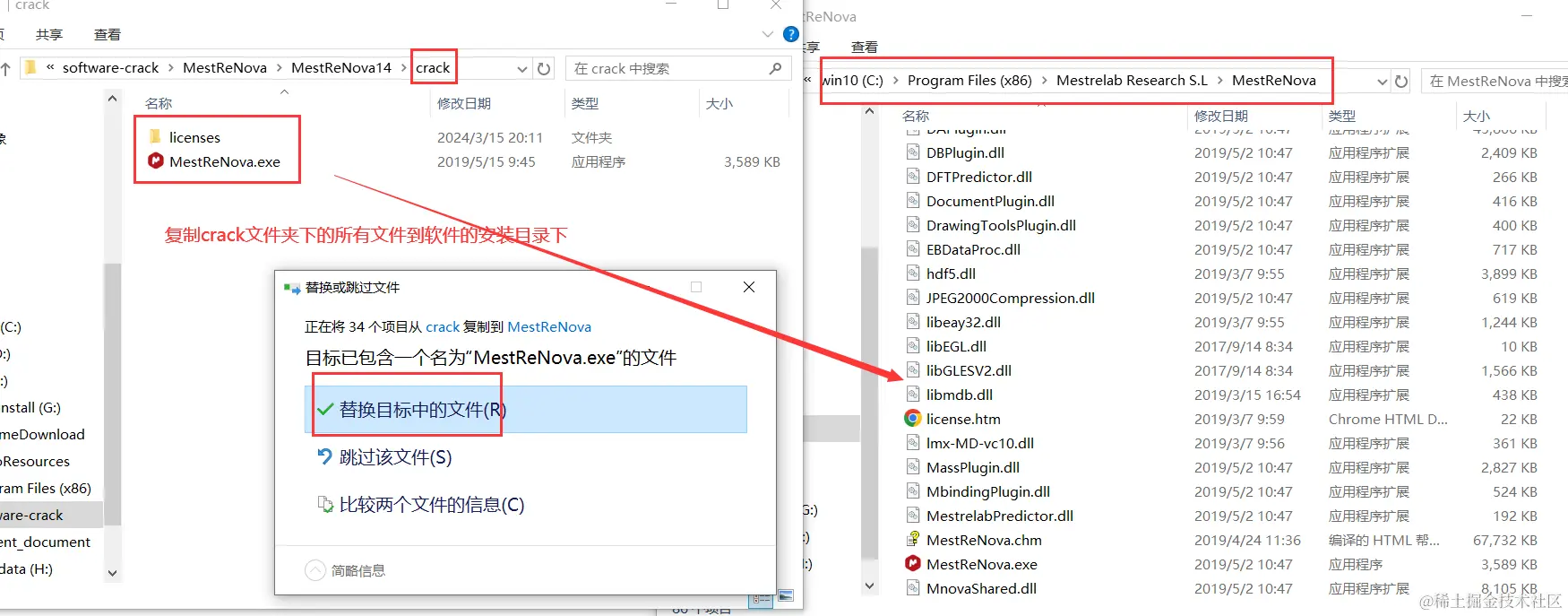Click the folder icon in crack address bar
The image size is (1568, 616).
(30, 67)
